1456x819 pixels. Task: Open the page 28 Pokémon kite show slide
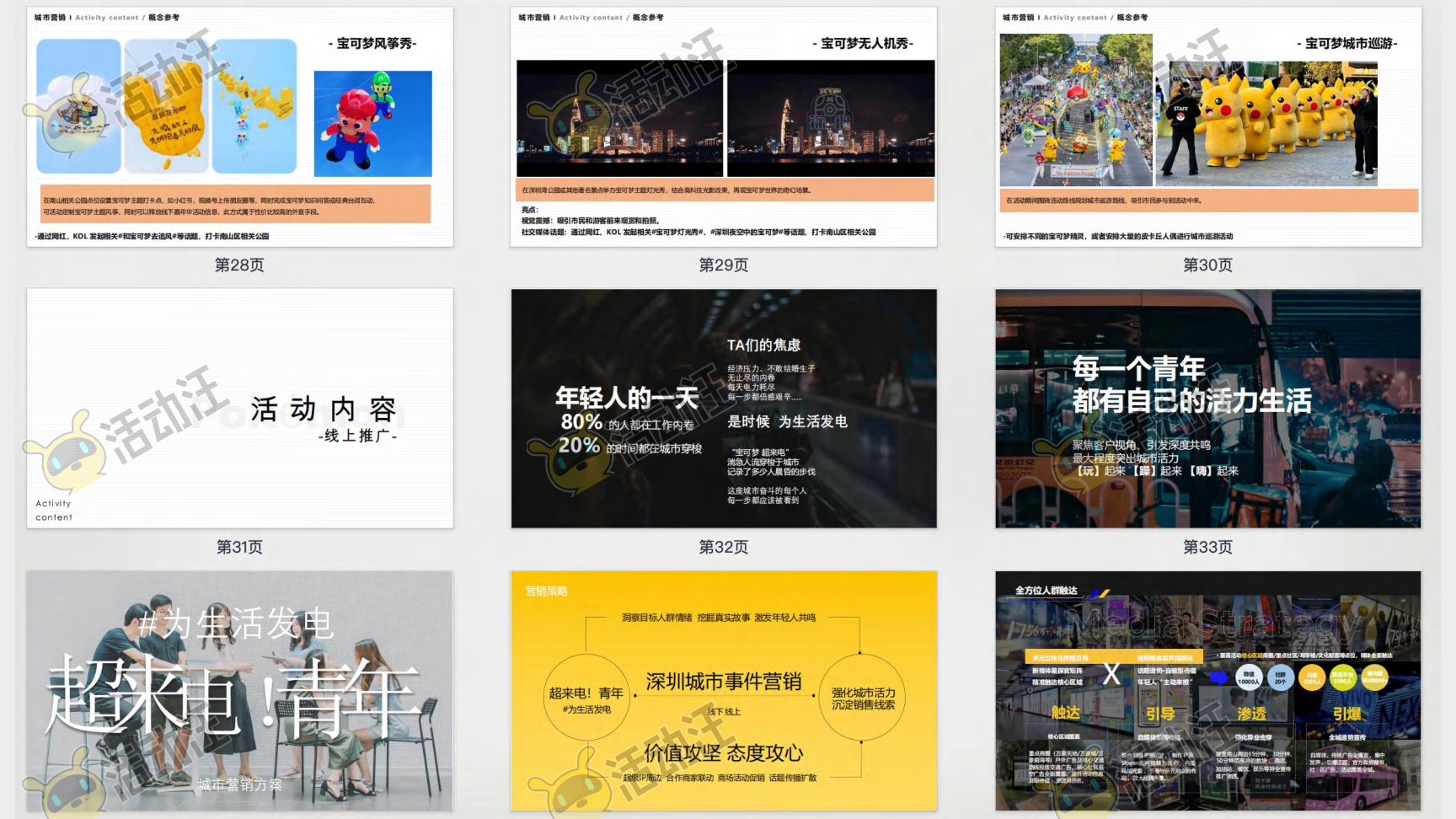pos(240,127)
